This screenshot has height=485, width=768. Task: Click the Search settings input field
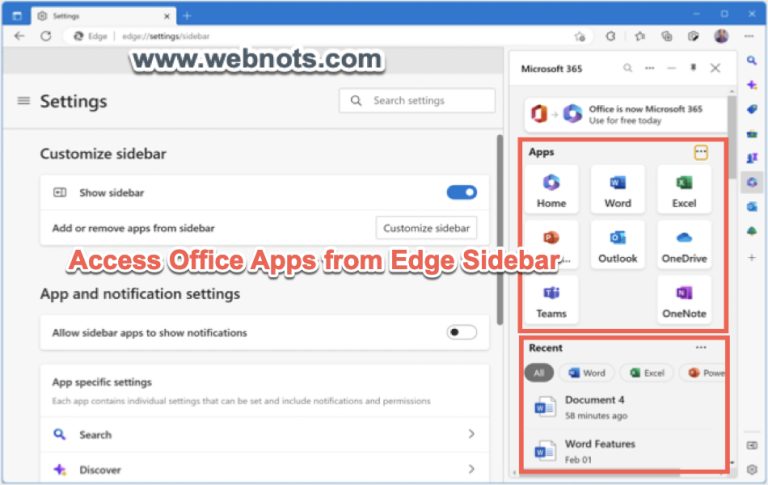[x=417, y=100]
